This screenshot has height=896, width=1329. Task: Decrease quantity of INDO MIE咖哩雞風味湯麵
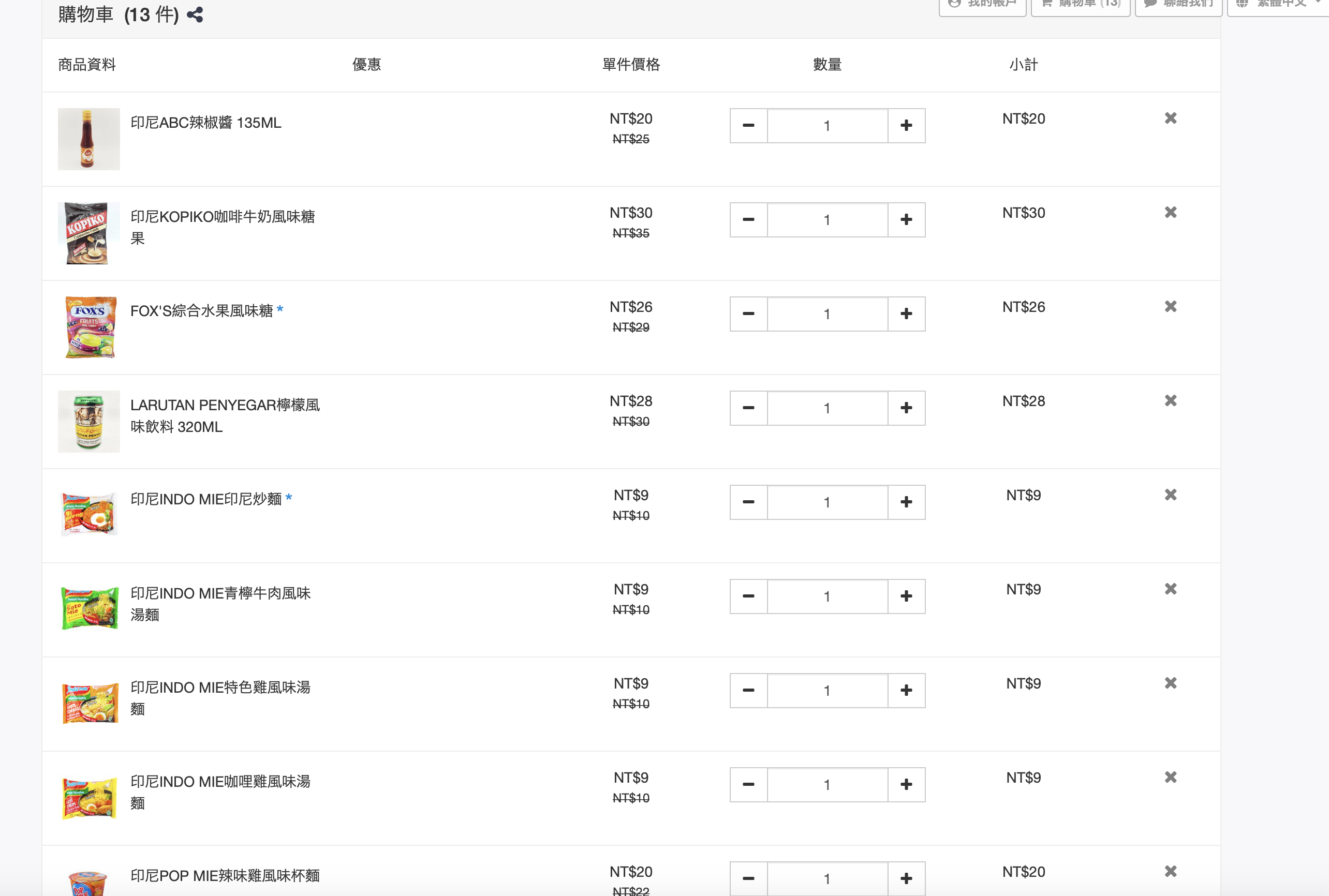pyautogui.click(x=748, y=785)
